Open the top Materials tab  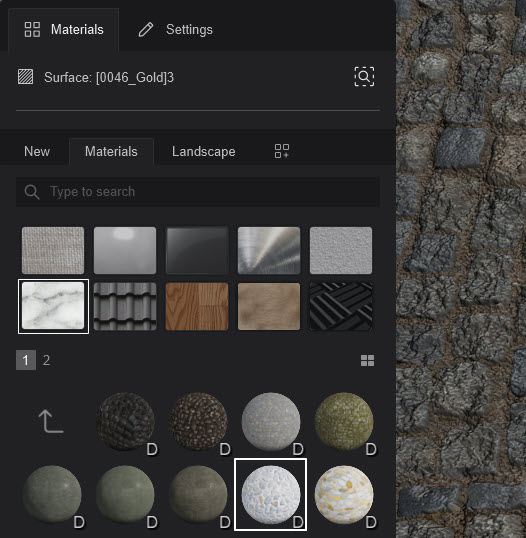64,30
